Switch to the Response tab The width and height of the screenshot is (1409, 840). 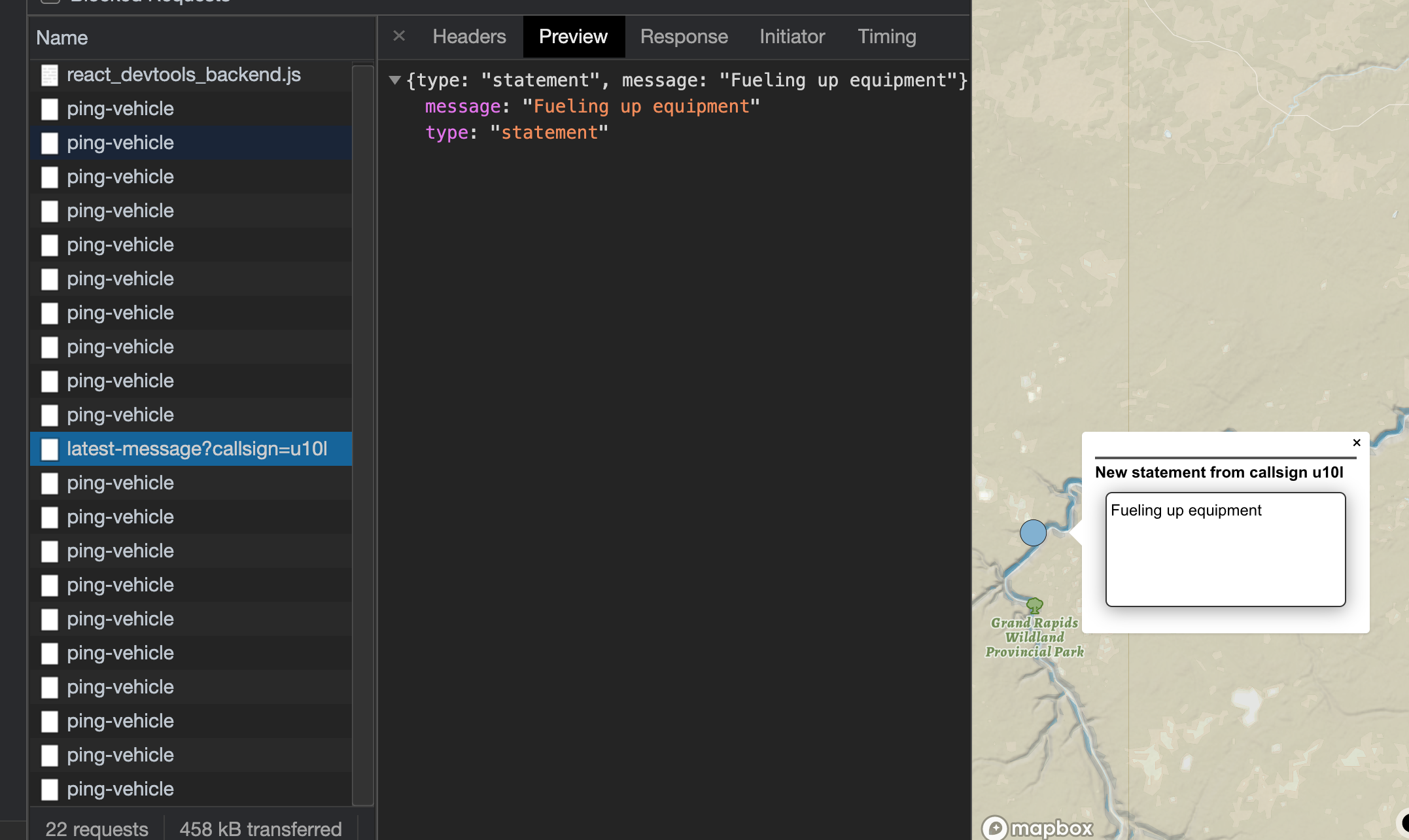[x=684, y=37]
